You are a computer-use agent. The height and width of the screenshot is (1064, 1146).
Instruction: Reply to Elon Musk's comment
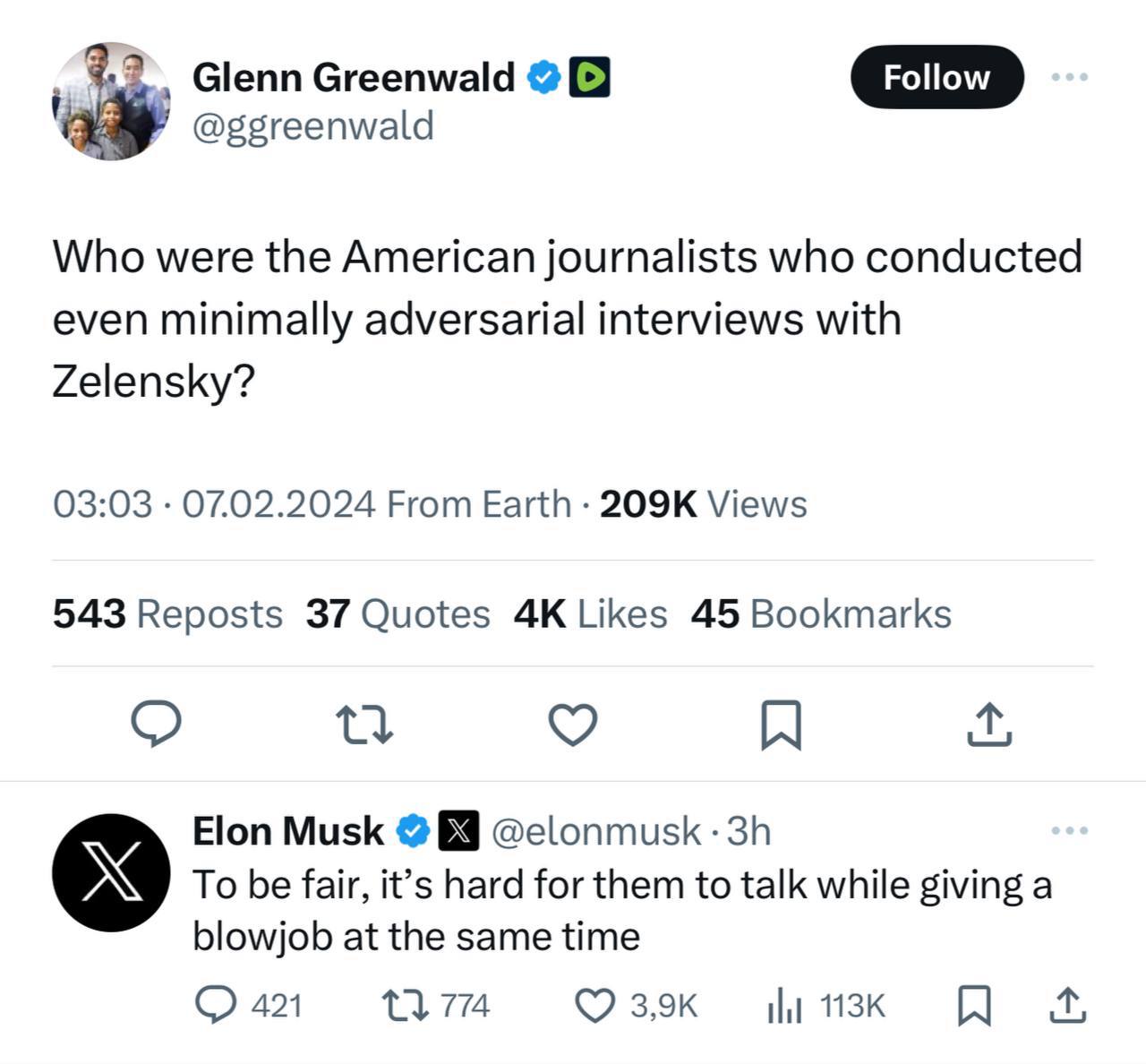215,1005
